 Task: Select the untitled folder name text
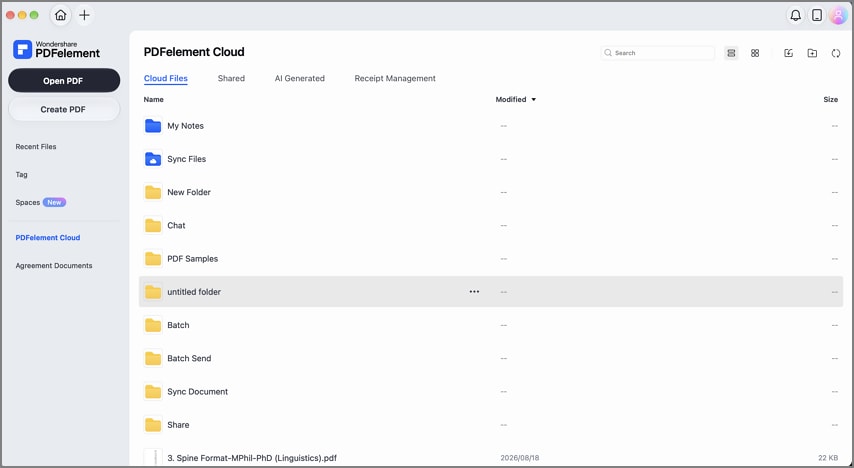click(x=194, y=292)
